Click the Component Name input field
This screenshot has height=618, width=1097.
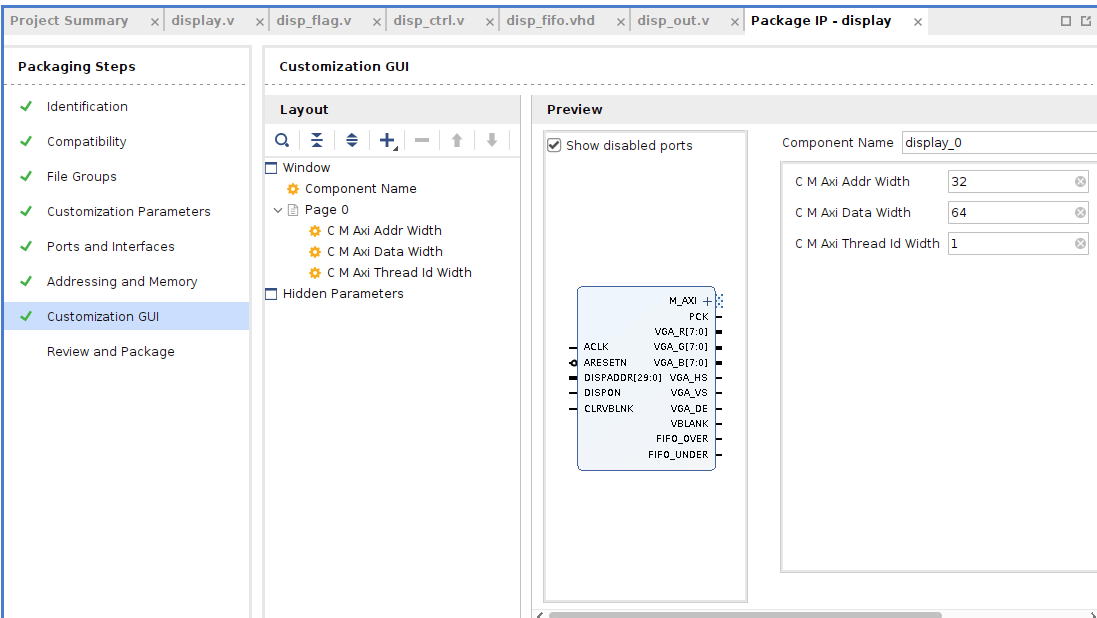[999, 143]
